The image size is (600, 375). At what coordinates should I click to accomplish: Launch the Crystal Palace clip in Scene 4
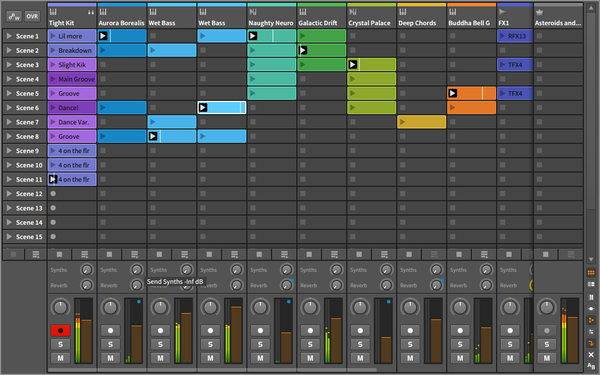click(352, 79)
